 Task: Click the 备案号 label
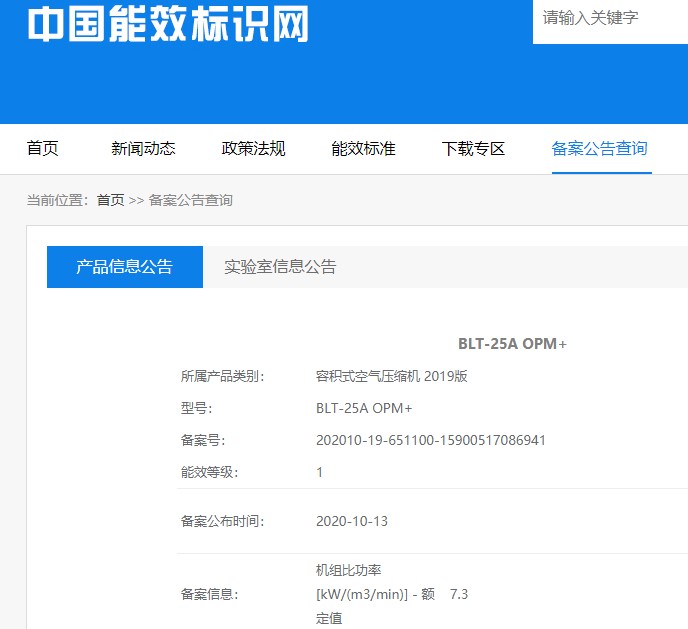tap(203, 440)
